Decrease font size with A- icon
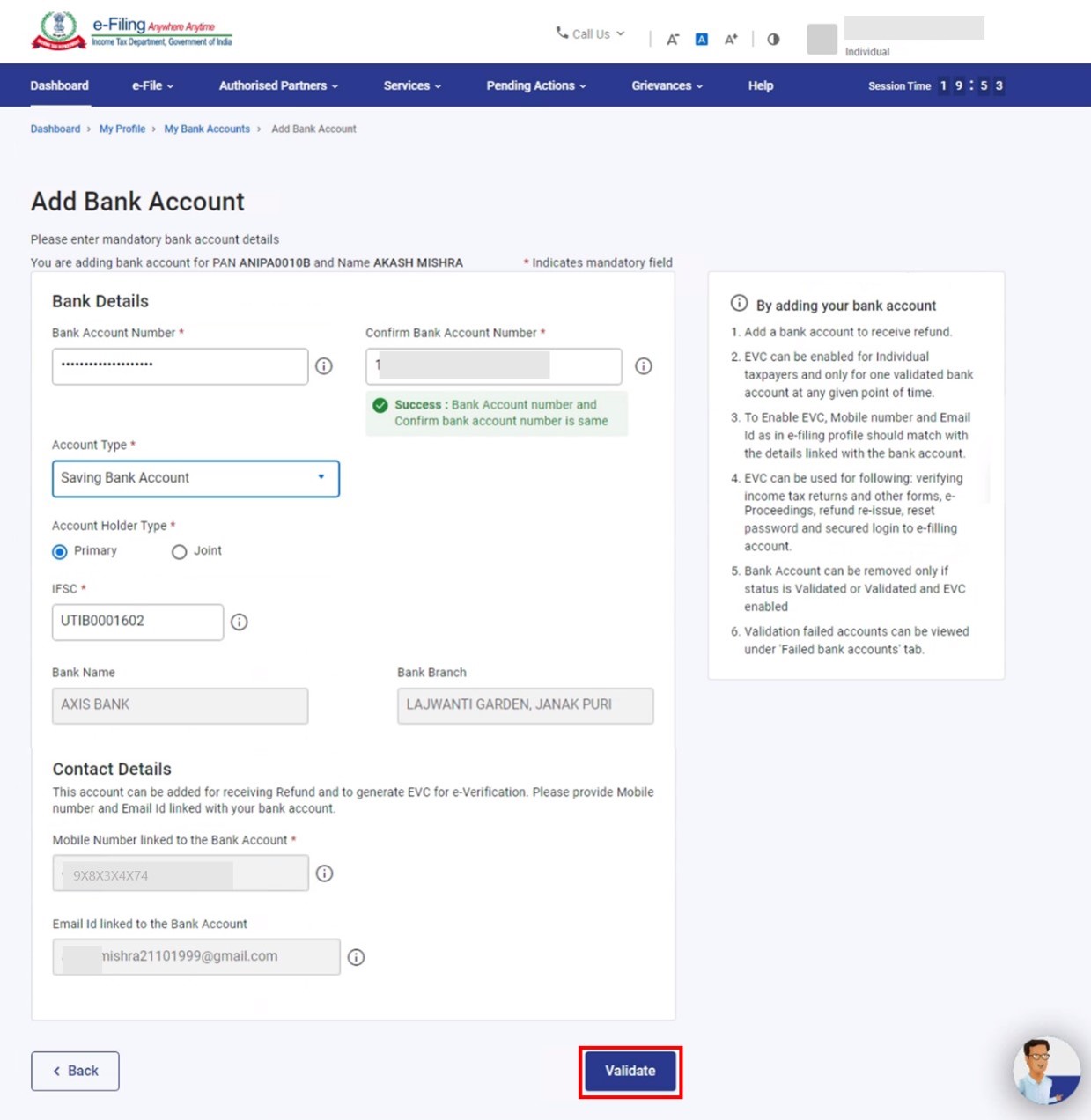Image resolution: width=1091 pixels, height=1120 pixels. point(673,40)
